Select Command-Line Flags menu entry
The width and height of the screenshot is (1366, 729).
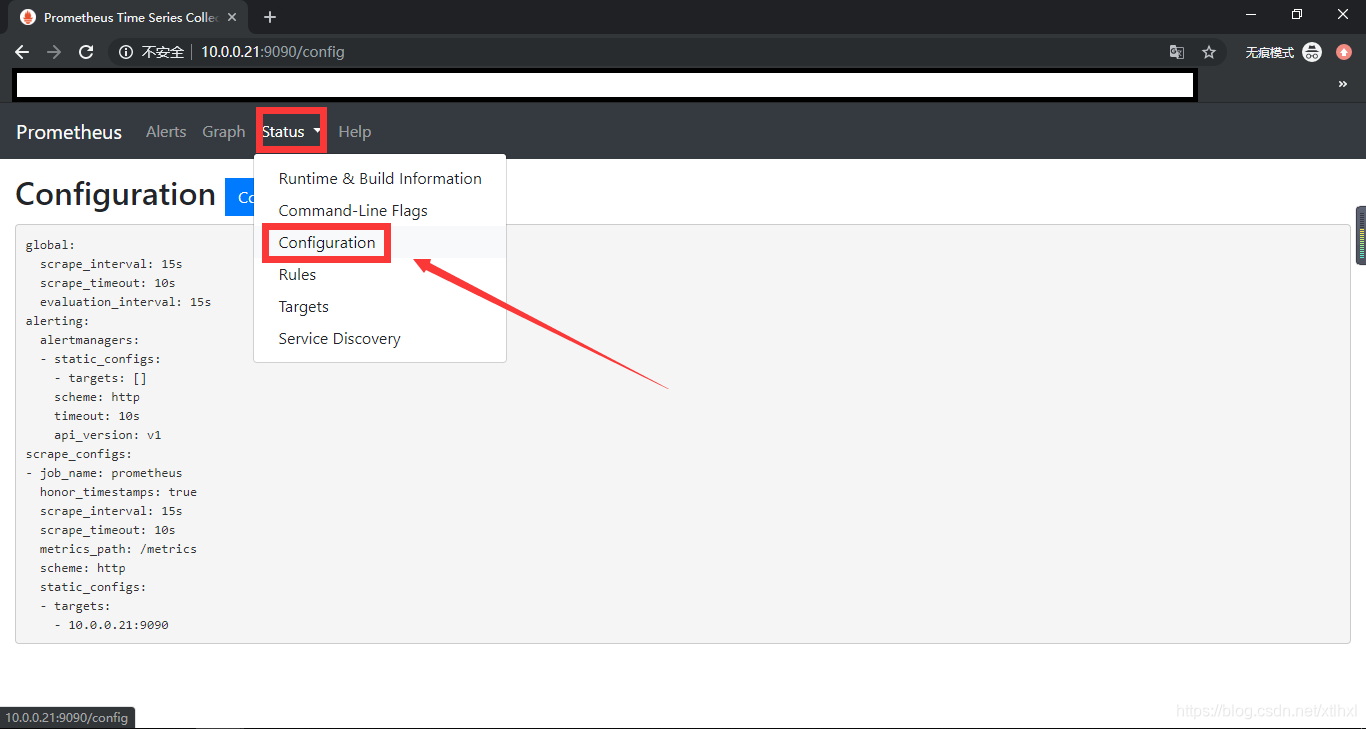pos(380,210)
